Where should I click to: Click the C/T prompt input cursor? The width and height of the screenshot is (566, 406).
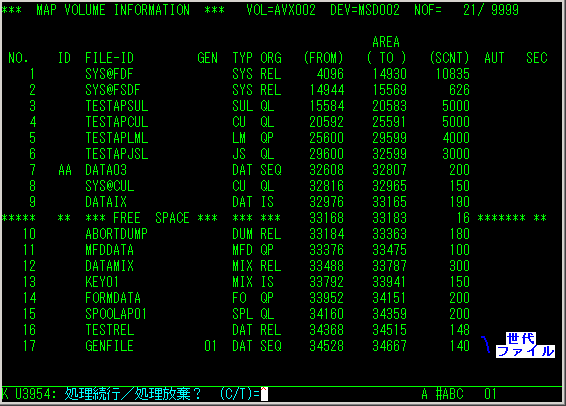pyautogui.click(x=264, y=394)
